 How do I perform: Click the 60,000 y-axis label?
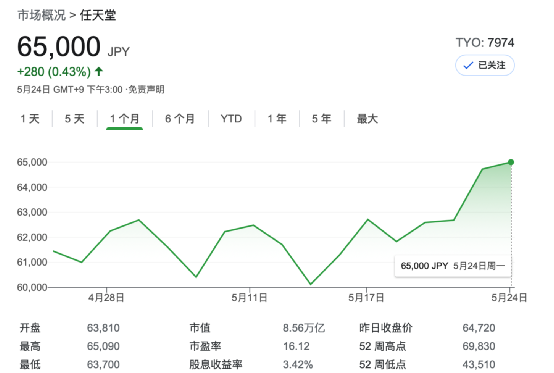click(32, 287)
